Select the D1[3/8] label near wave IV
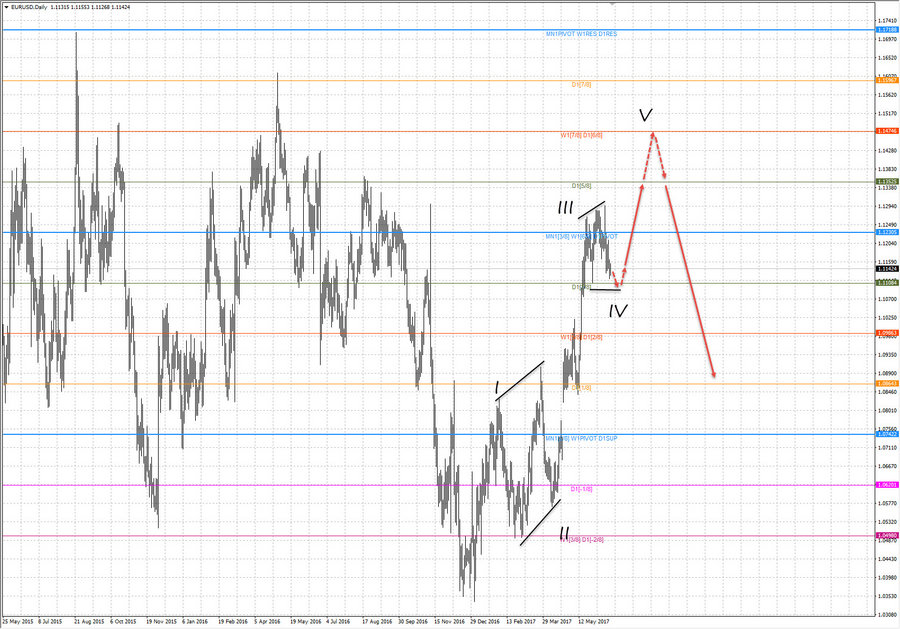The width and height of the screenshot is (900, 629). (x=582, y=287)
